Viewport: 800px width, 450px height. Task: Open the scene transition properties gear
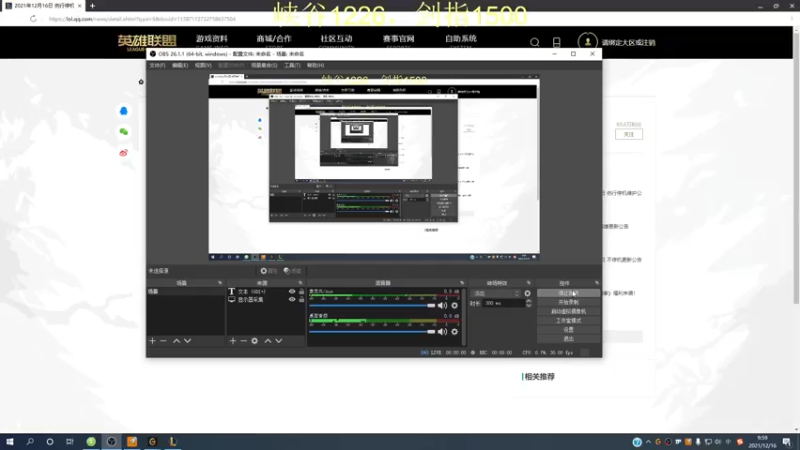[x=527, y=293]
